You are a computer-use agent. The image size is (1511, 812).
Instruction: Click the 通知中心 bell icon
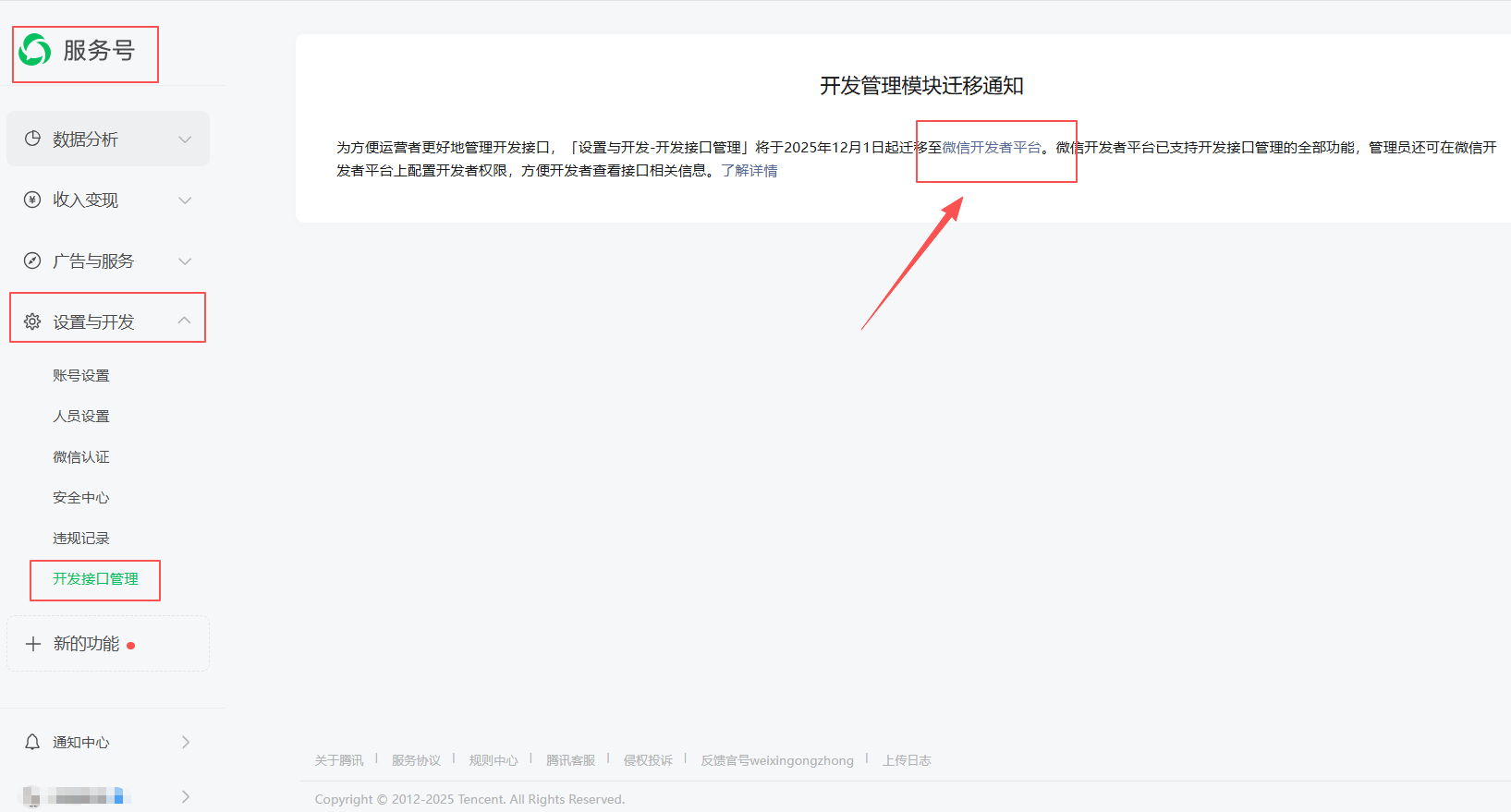coord(32,742)
